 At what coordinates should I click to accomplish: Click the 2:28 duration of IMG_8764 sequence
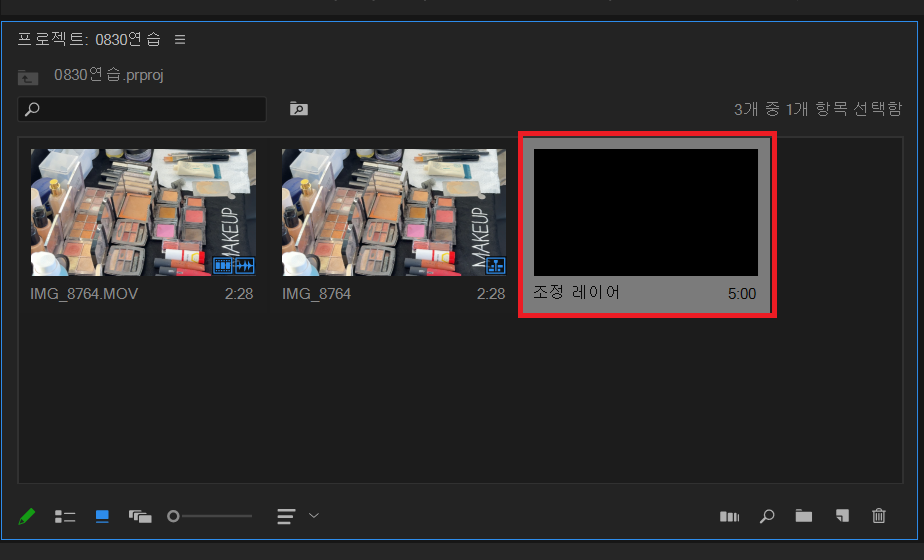click(x=491, y=294)
